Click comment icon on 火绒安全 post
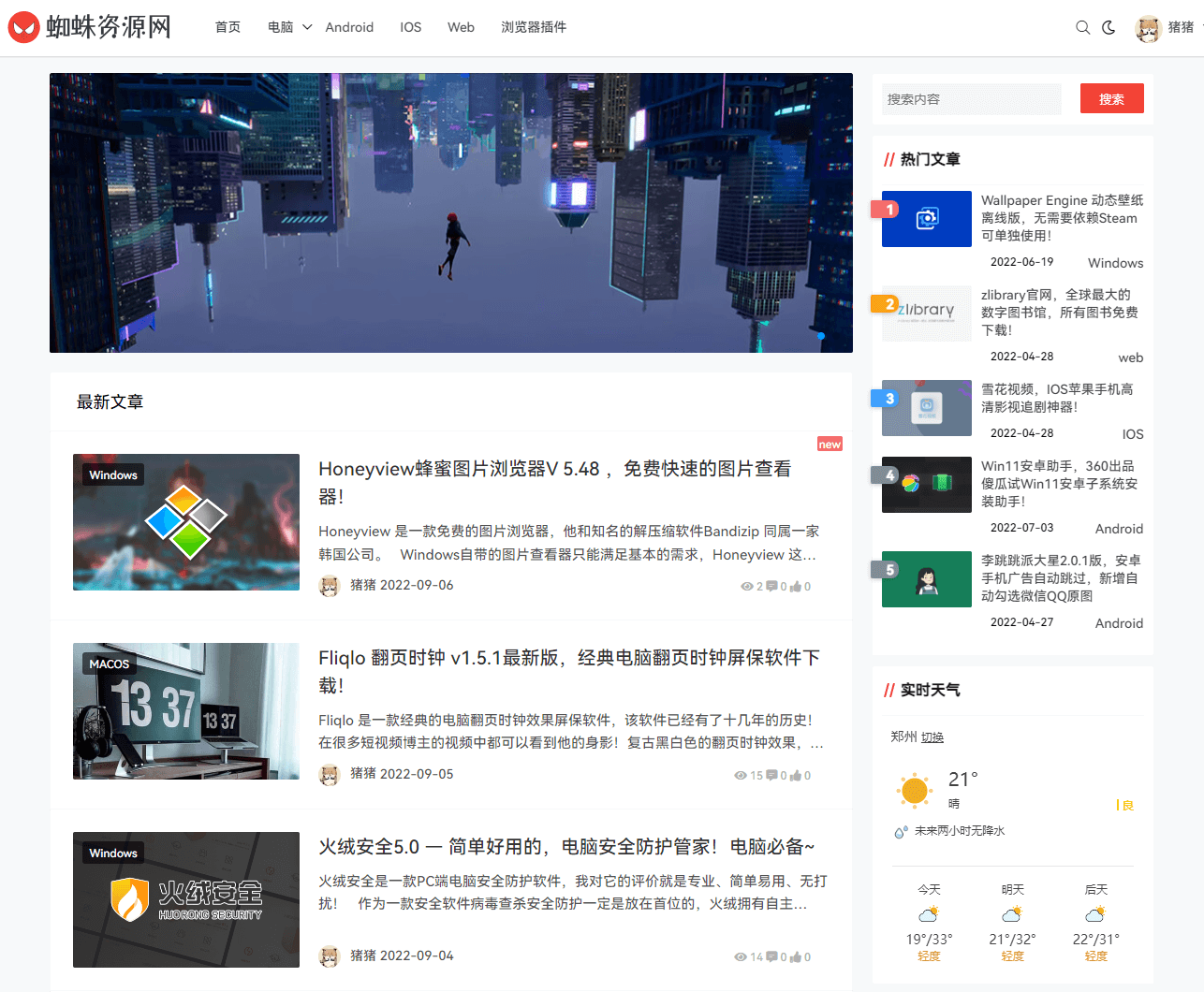 tap(771, 957)
